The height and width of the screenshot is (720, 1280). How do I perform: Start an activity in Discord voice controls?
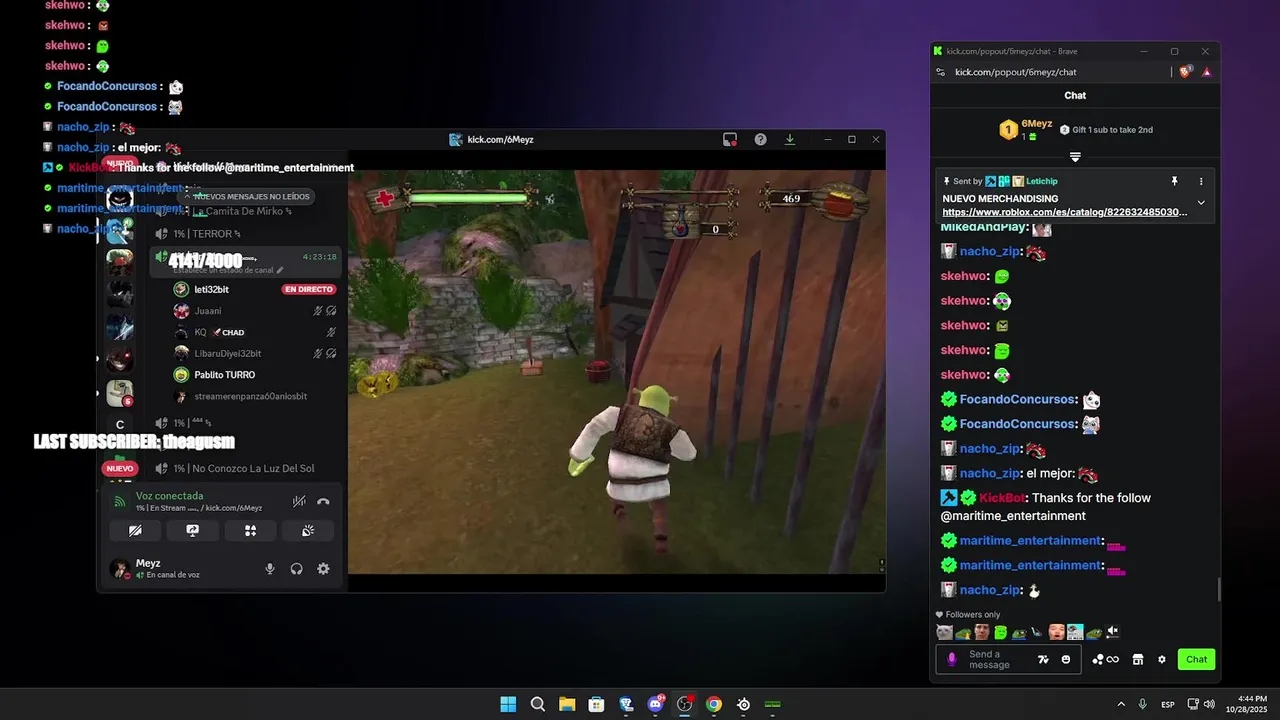(x=251, y=531)
